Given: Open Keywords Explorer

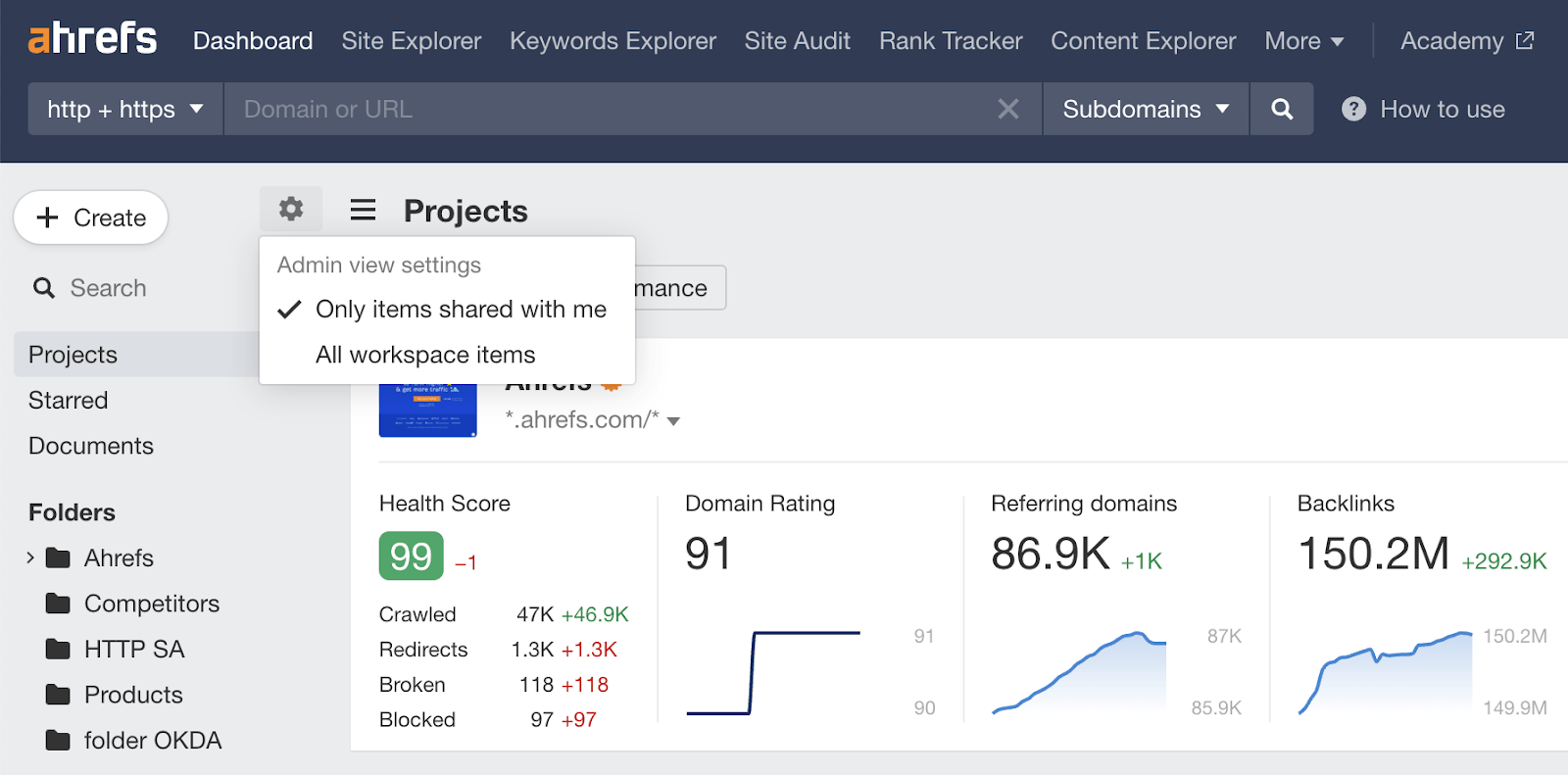Looking at the screenshot, I should click(612, 41).
